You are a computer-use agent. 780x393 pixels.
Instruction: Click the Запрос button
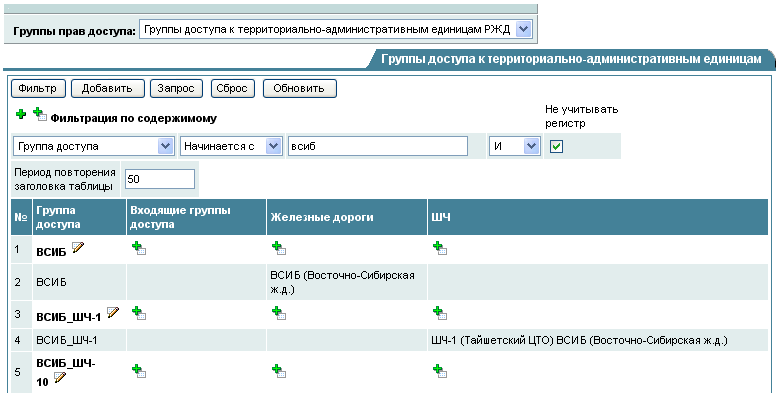[176, 89]
